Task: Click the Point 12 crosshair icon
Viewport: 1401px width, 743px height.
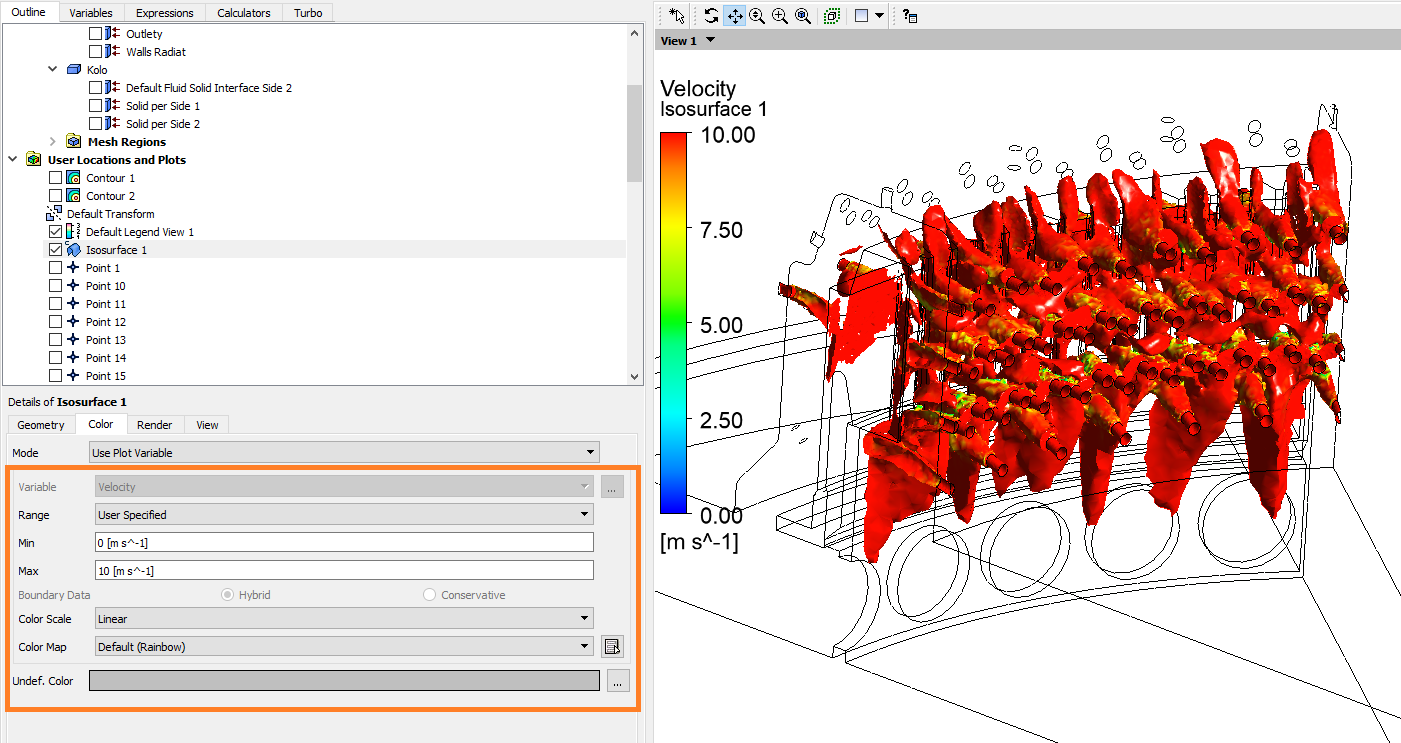Action: pyautogui.click(x=73, y=322)
